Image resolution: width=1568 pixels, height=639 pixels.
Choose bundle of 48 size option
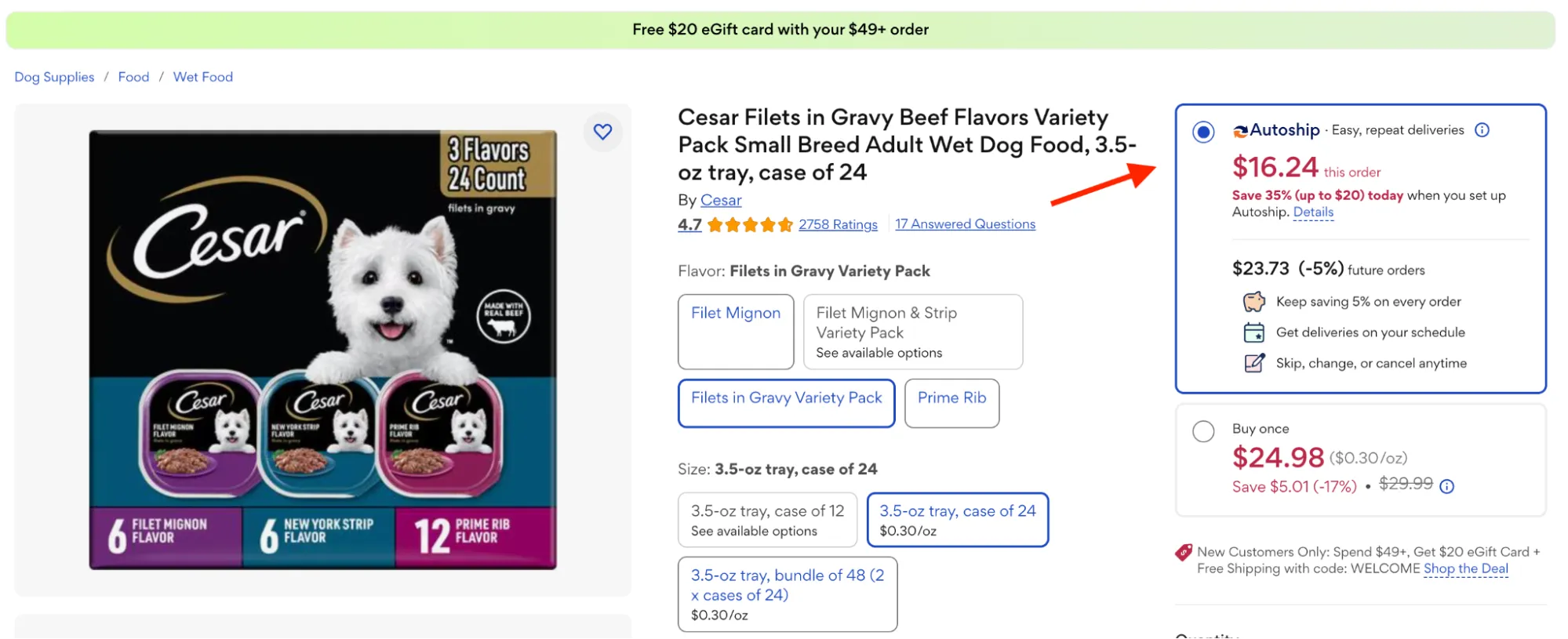point(787,594)
